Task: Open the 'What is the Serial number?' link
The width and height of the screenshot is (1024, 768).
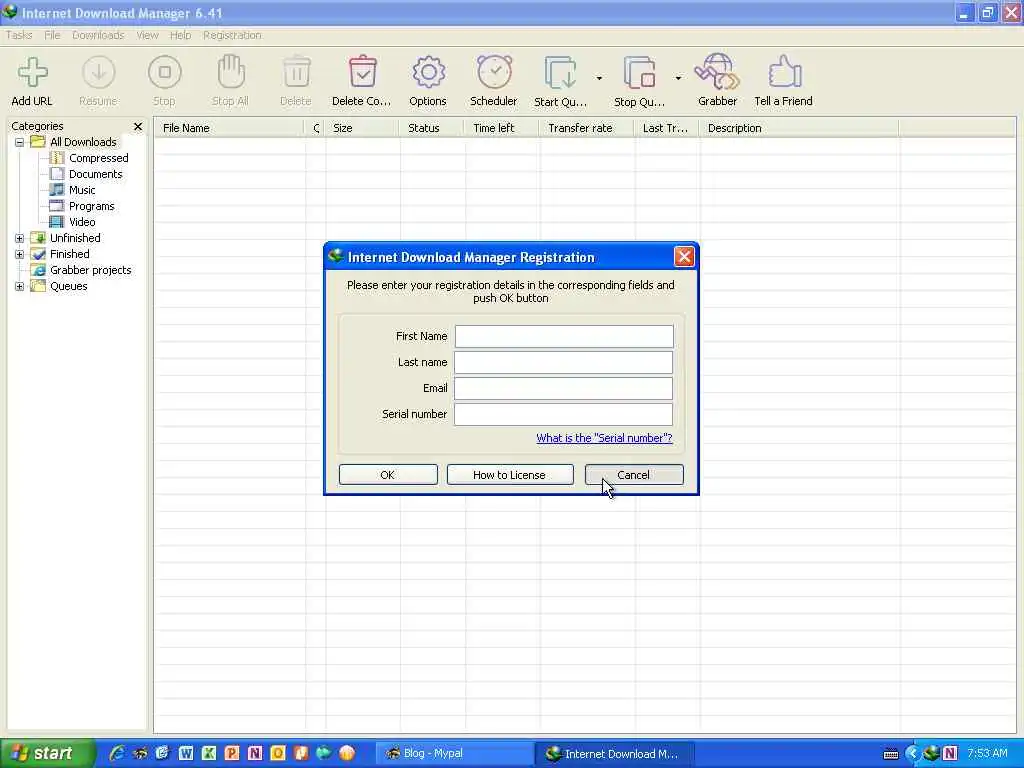Action: pyautogui.click(x=604, y=438)
